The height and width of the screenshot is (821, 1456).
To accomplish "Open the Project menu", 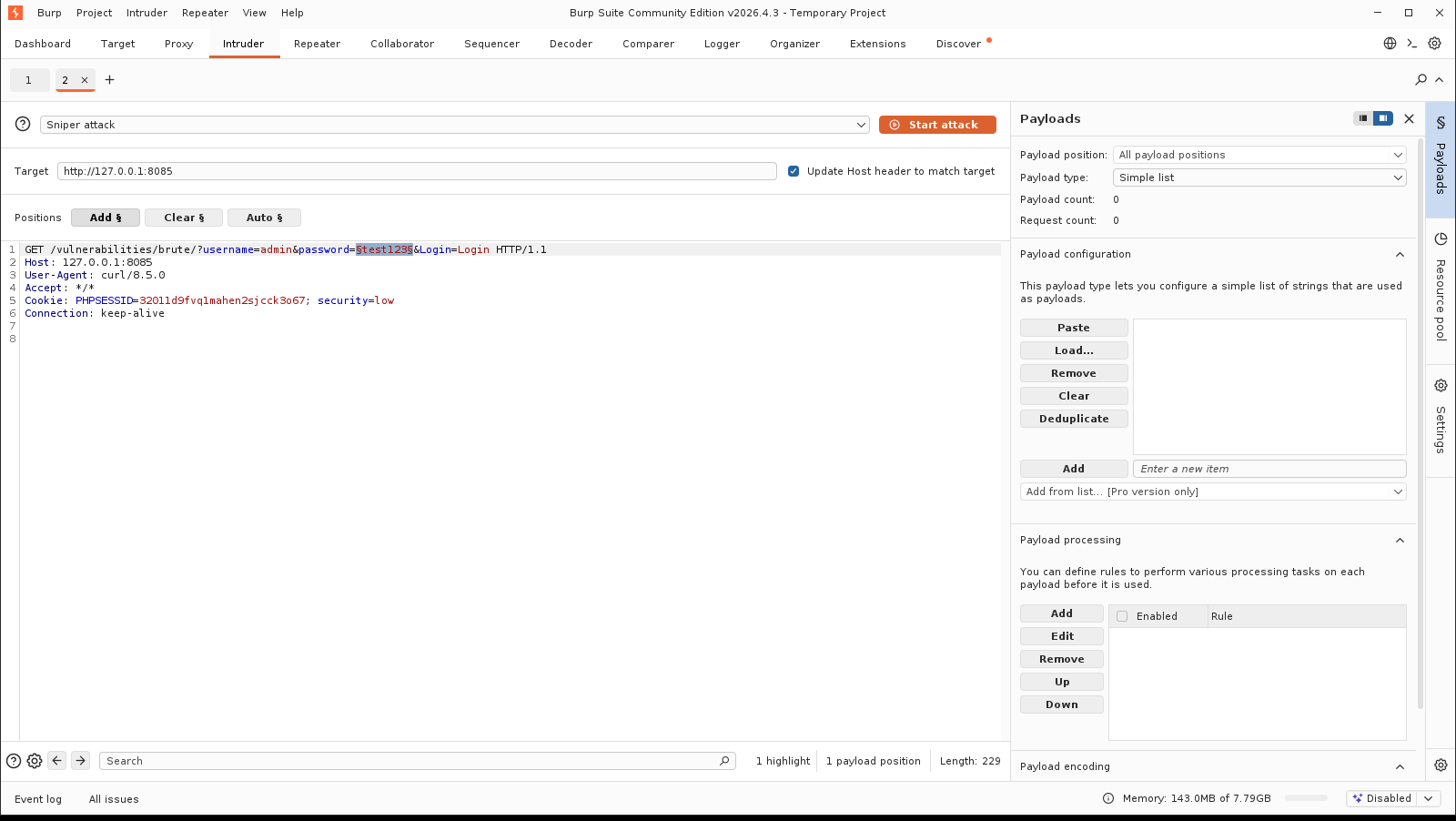I will [x=94, y=13].
